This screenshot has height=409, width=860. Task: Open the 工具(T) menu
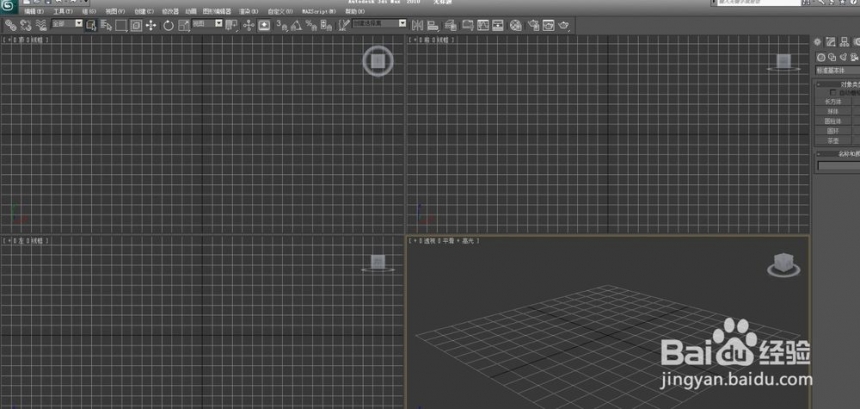pyautogui.click(x=62, y=11)
